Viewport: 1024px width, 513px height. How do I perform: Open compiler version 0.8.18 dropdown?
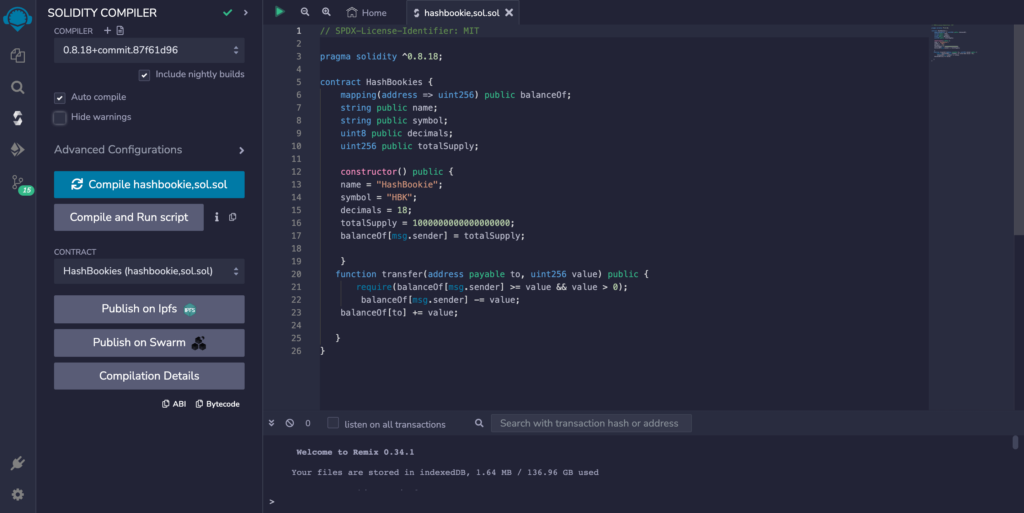pos(149,50)
